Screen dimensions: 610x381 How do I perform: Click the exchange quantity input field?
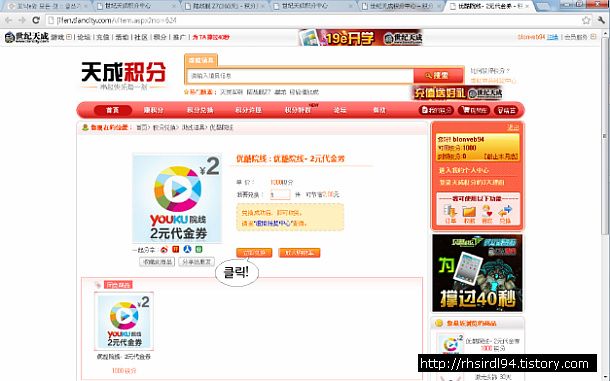click(280, 195)
